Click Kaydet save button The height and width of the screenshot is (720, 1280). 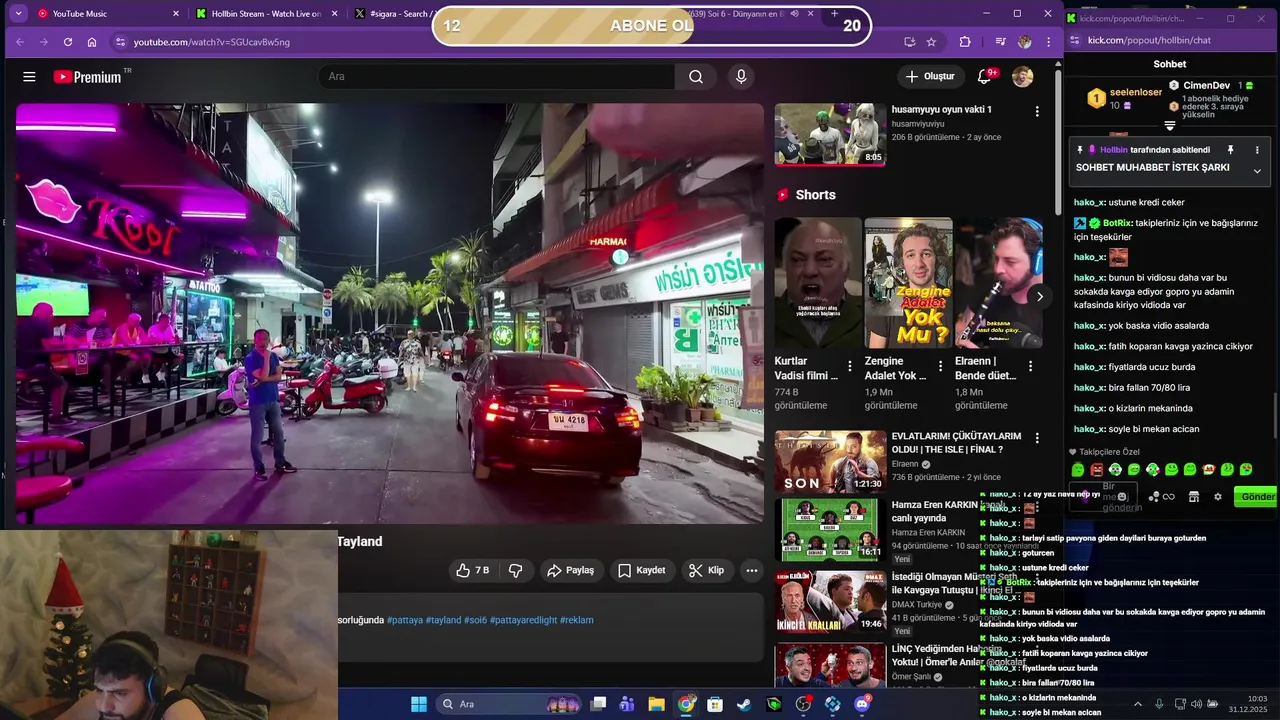point(641,570)
